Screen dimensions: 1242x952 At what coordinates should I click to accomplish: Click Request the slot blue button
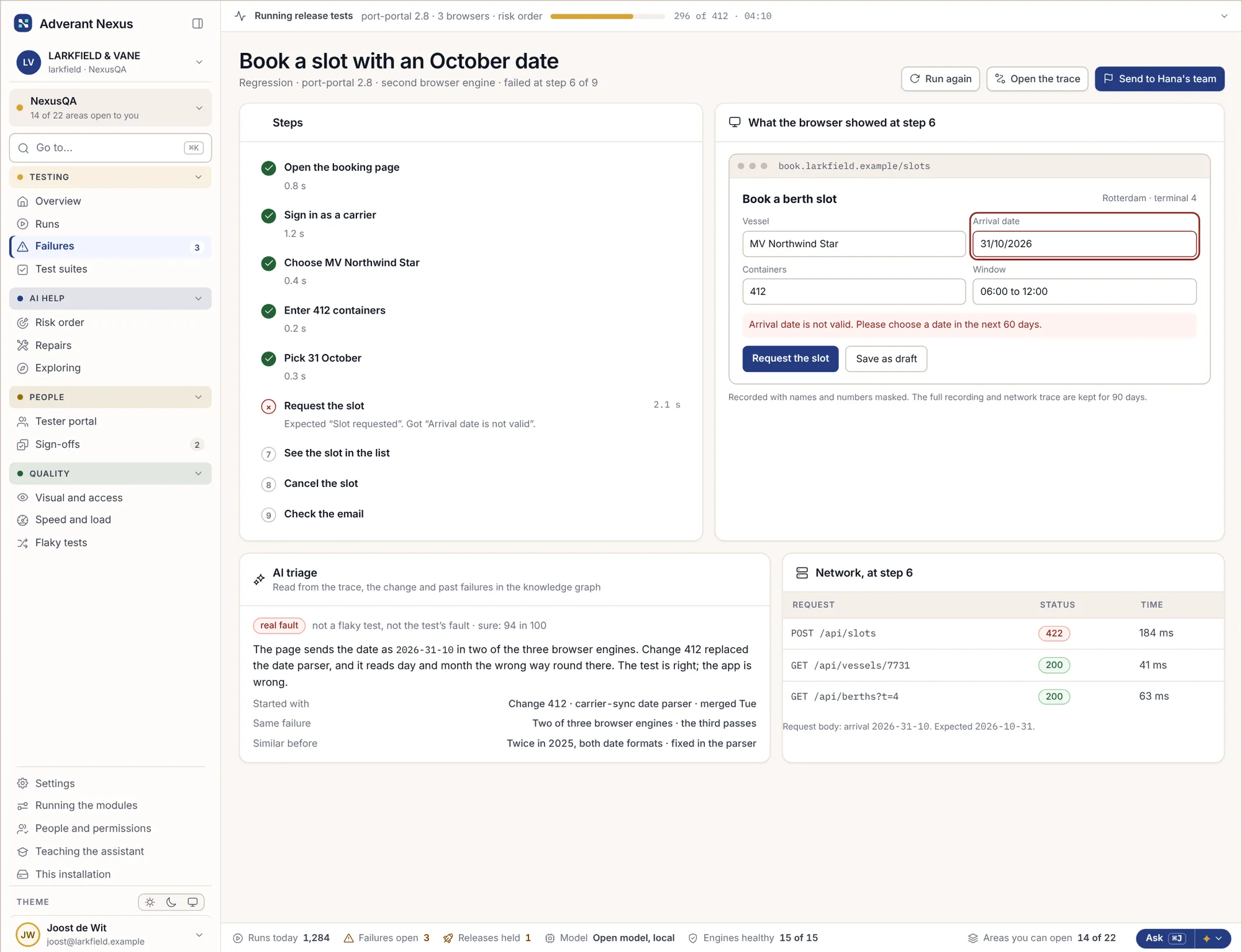[791, 359]
